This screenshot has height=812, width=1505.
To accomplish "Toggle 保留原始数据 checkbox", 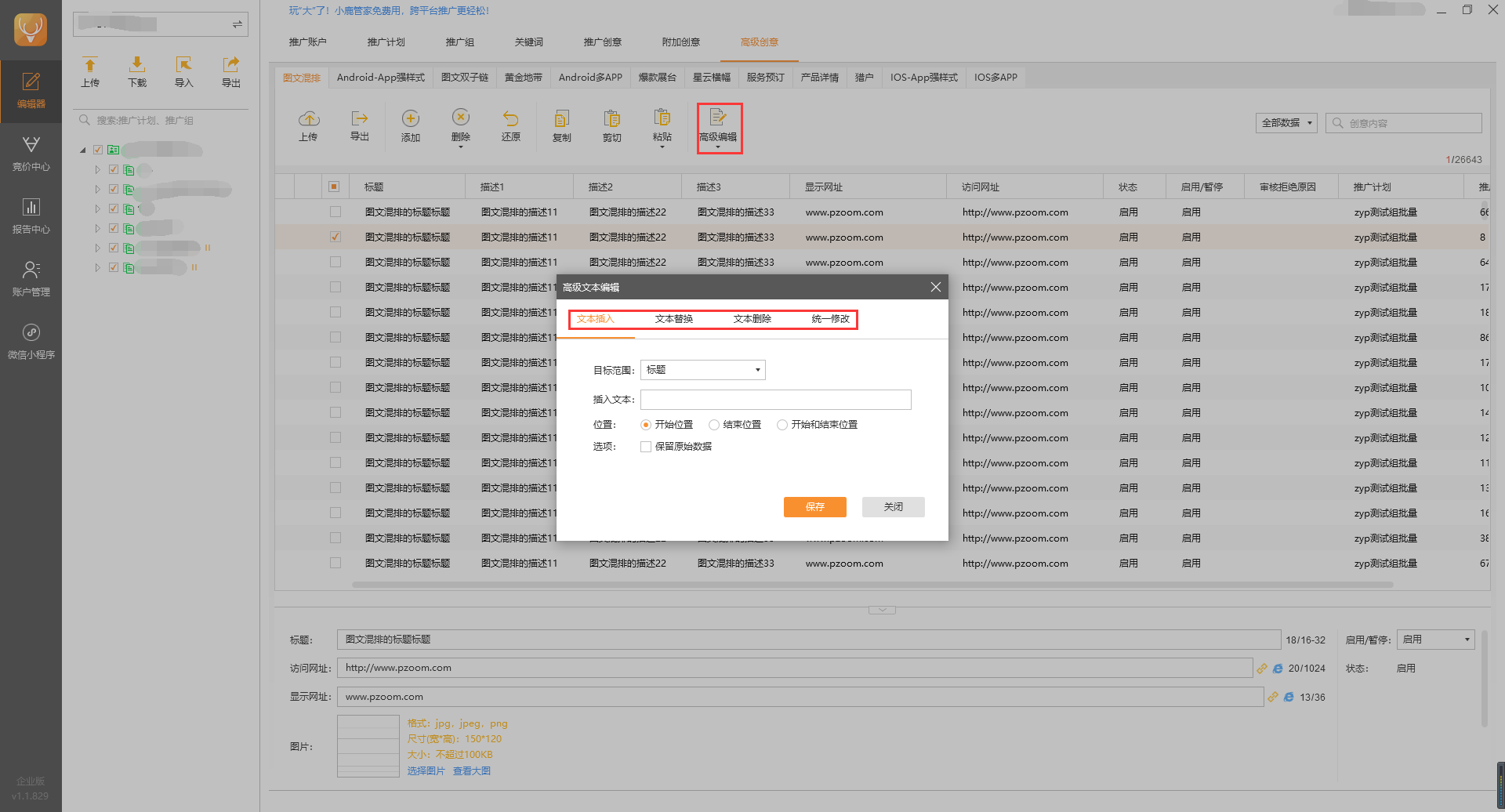I will 646,447.
